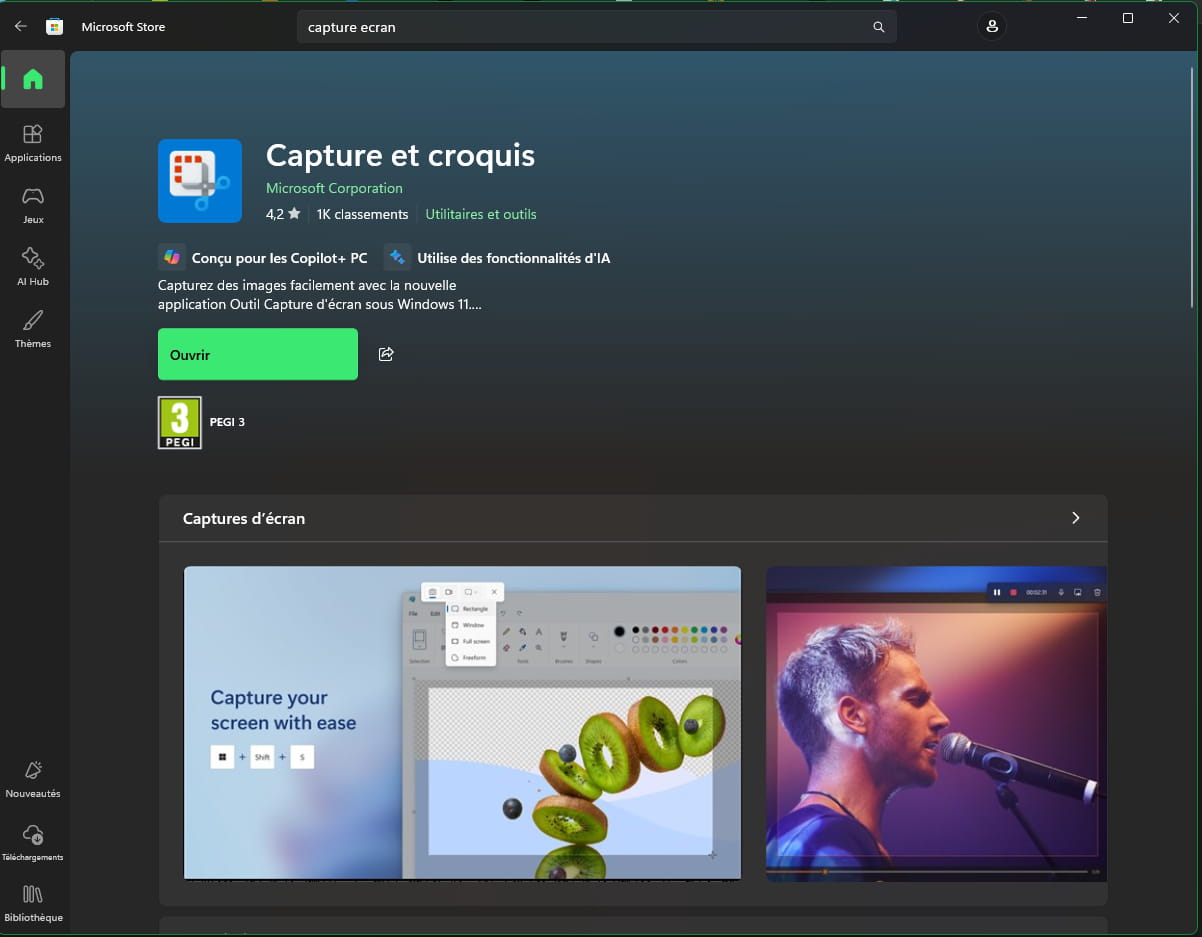The image size is (1202, 937).
Task: Click the search field containing capture ecran
Action: (596, 27)
